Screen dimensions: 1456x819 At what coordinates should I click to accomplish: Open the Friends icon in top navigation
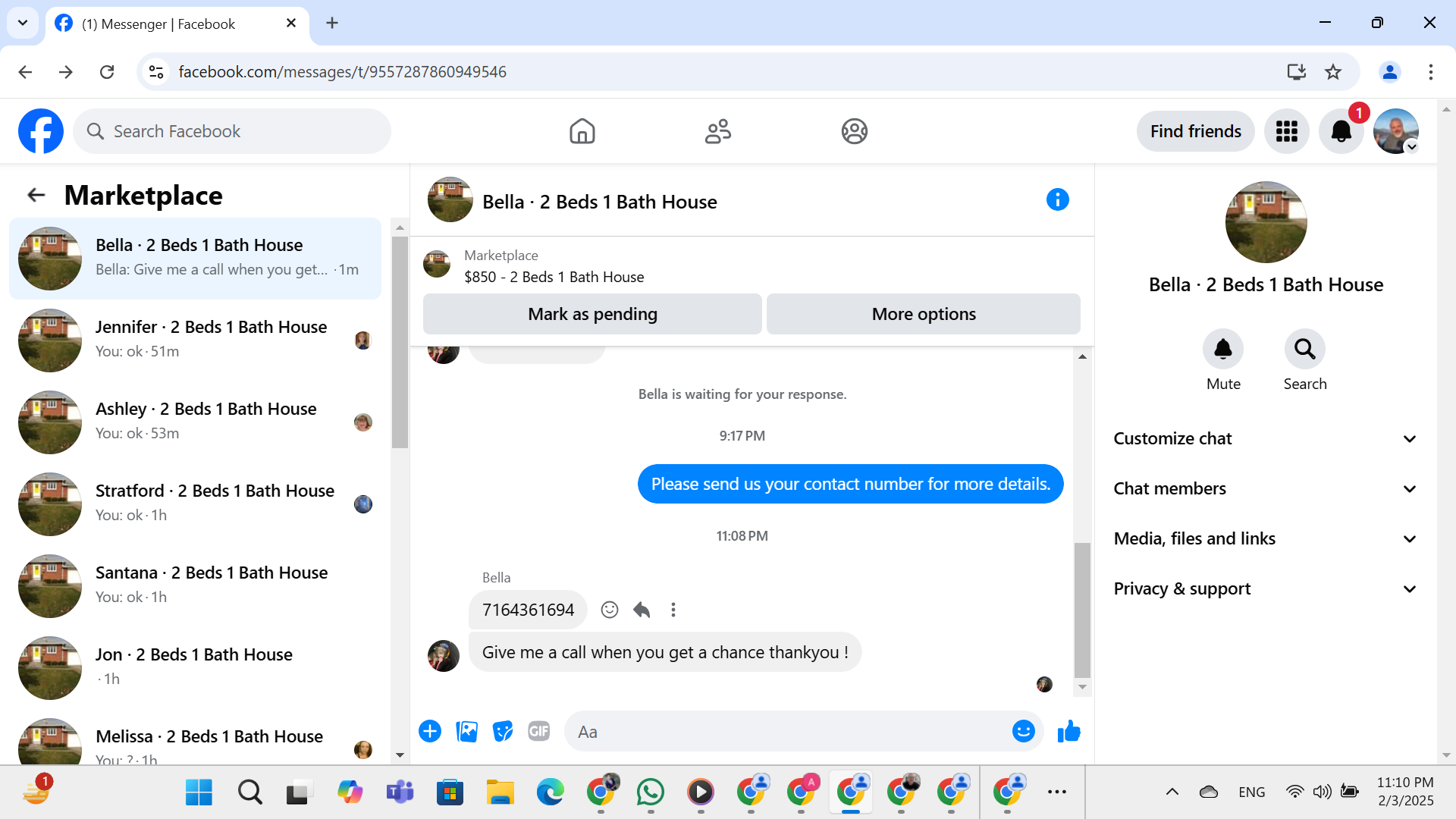[x=718, y=131]
